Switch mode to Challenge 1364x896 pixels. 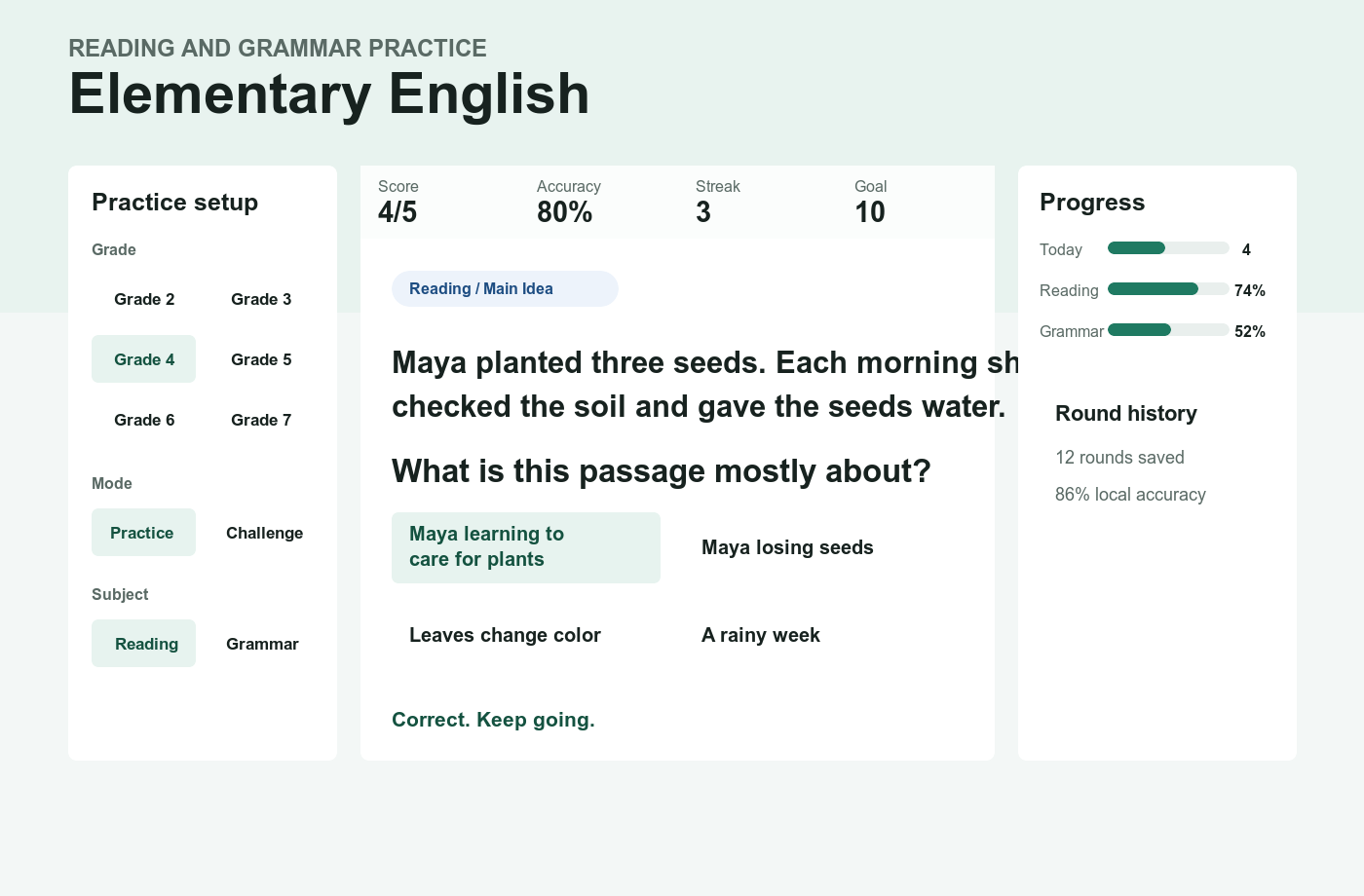point(264,533)
